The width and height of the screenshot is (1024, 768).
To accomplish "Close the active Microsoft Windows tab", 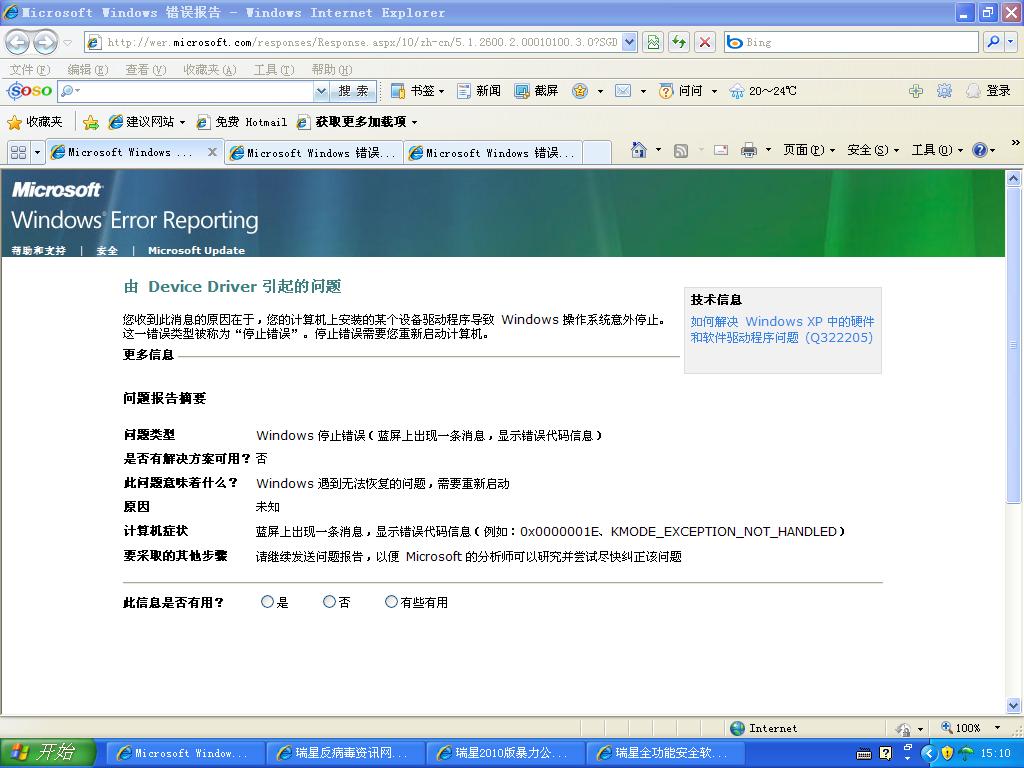I will tap(212, 152).
